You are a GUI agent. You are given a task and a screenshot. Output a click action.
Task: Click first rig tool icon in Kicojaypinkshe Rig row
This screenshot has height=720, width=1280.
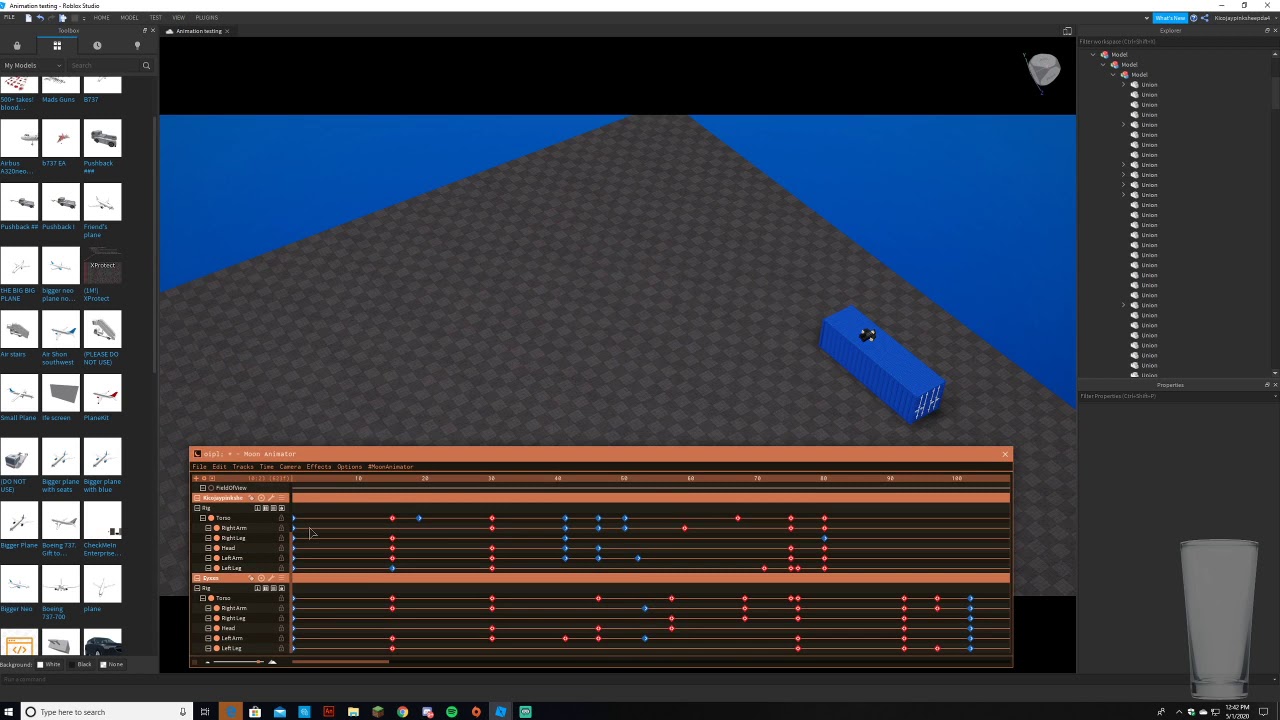click(257, 508)
